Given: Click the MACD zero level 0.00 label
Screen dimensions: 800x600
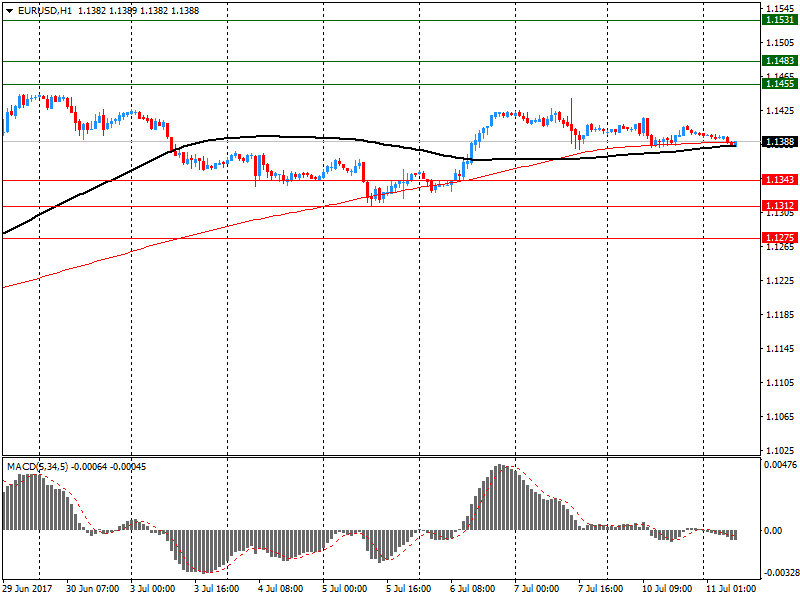Looking at the screenshot, I should point(773,531).
